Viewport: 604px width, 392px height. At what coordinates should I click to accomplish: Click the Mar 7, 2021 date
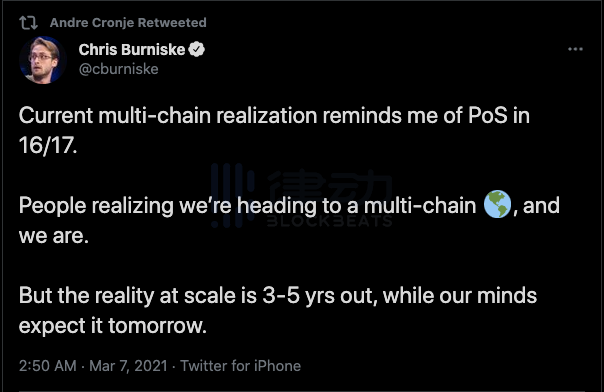128,366
